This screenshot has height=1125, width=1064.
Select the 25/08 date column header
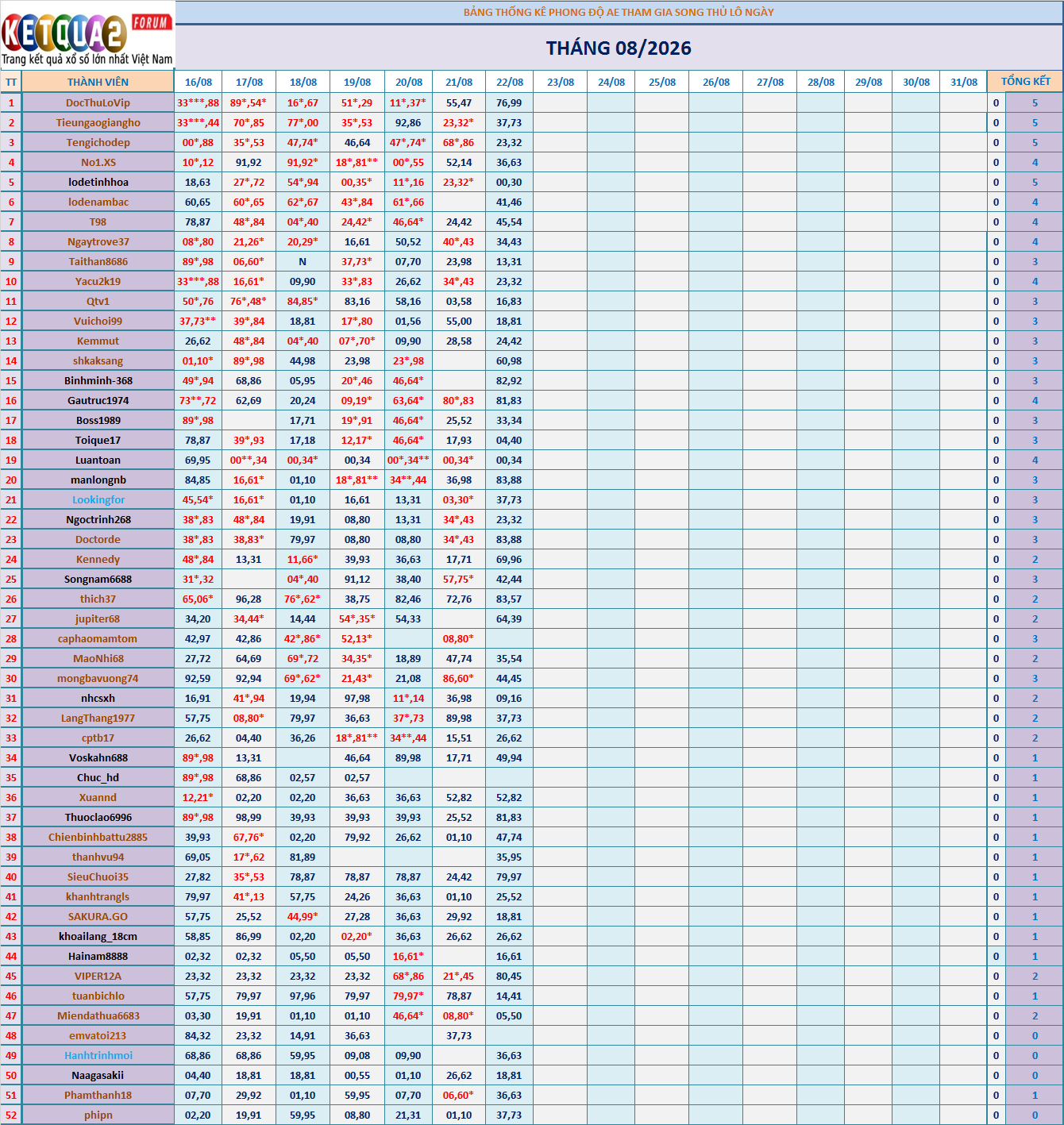[662, 82]
